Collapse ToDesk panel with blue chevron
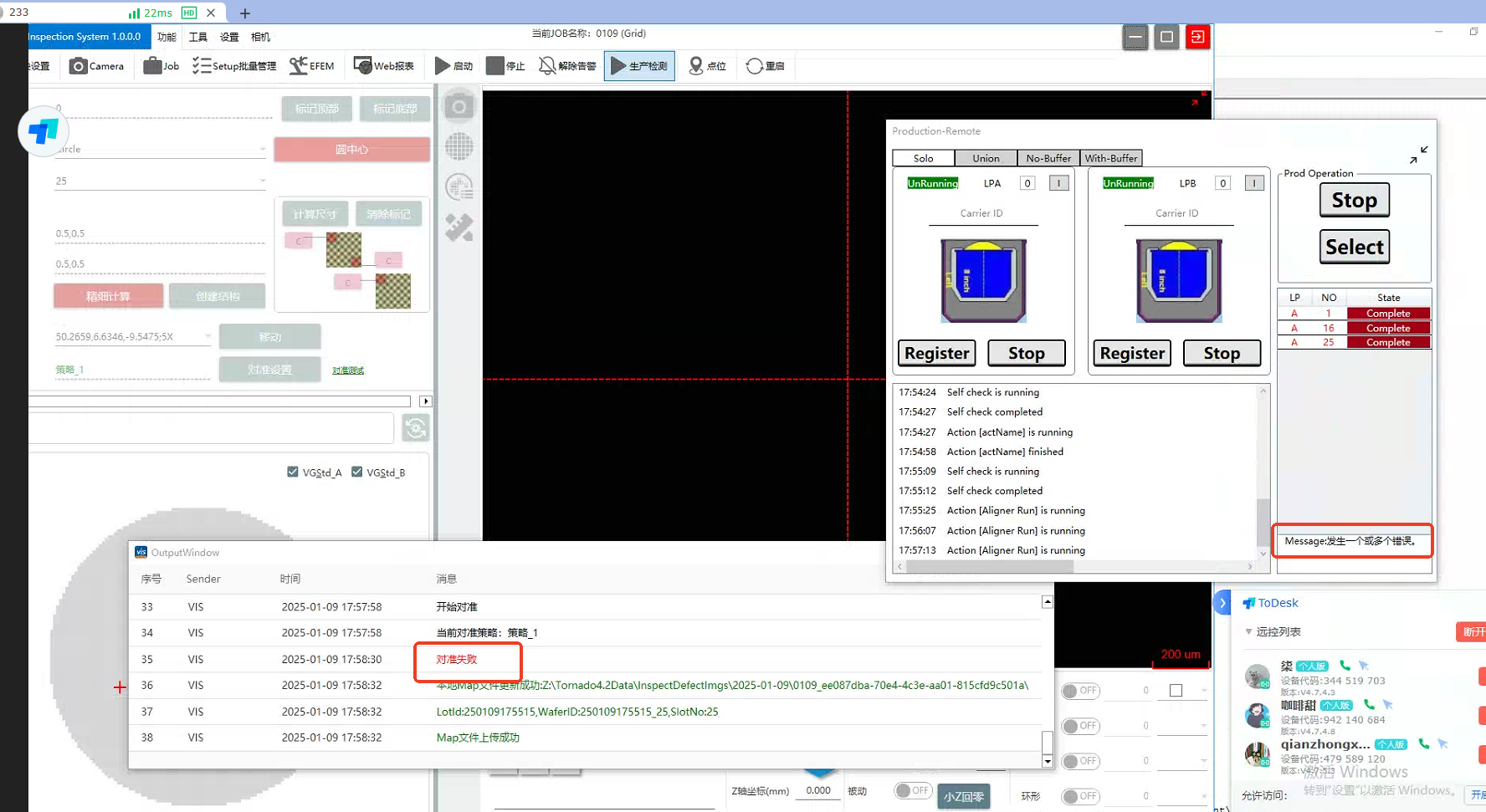This screenshot has width=1486, height=812. pos(1222,602)
